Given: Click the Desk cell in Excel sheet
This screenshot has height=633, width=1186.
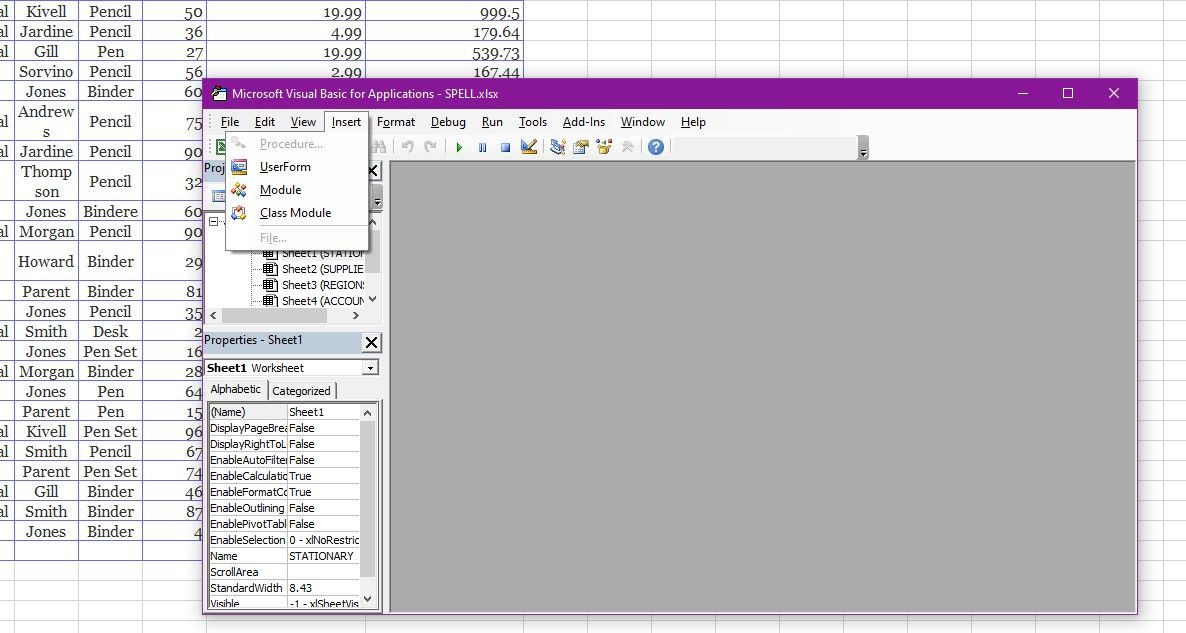Looking at the screenshot, I should click(110, 331).
